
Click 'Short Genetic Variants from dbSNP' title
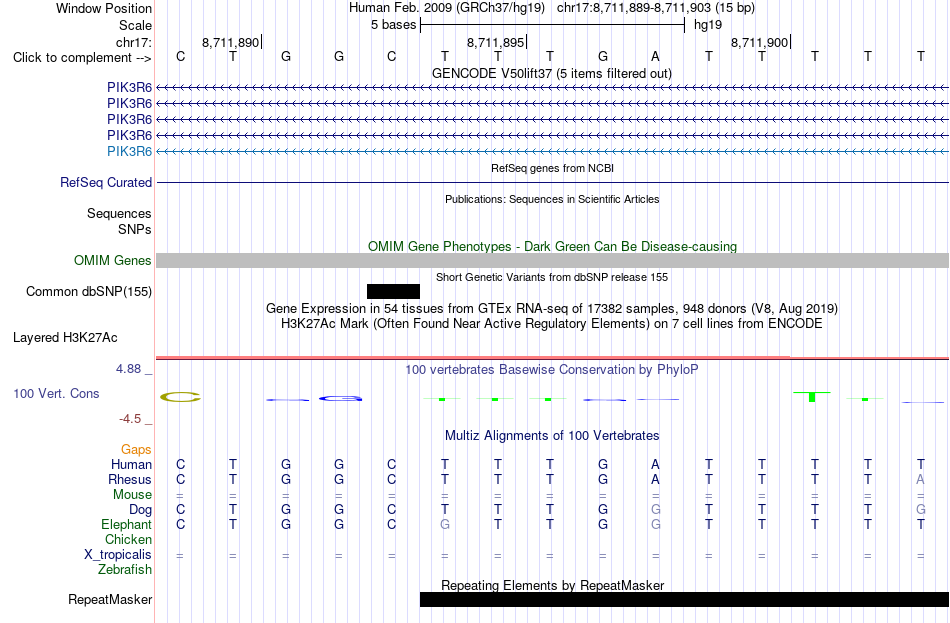552,277
